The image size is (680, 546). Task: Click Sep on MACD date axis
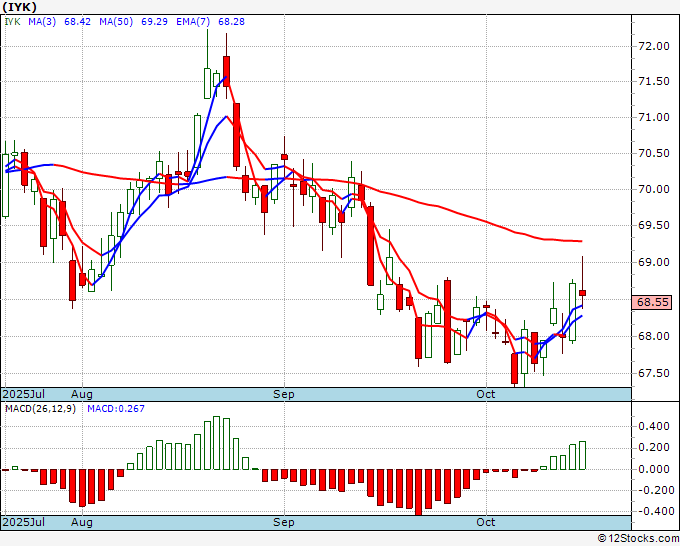[x=284, y=522]
